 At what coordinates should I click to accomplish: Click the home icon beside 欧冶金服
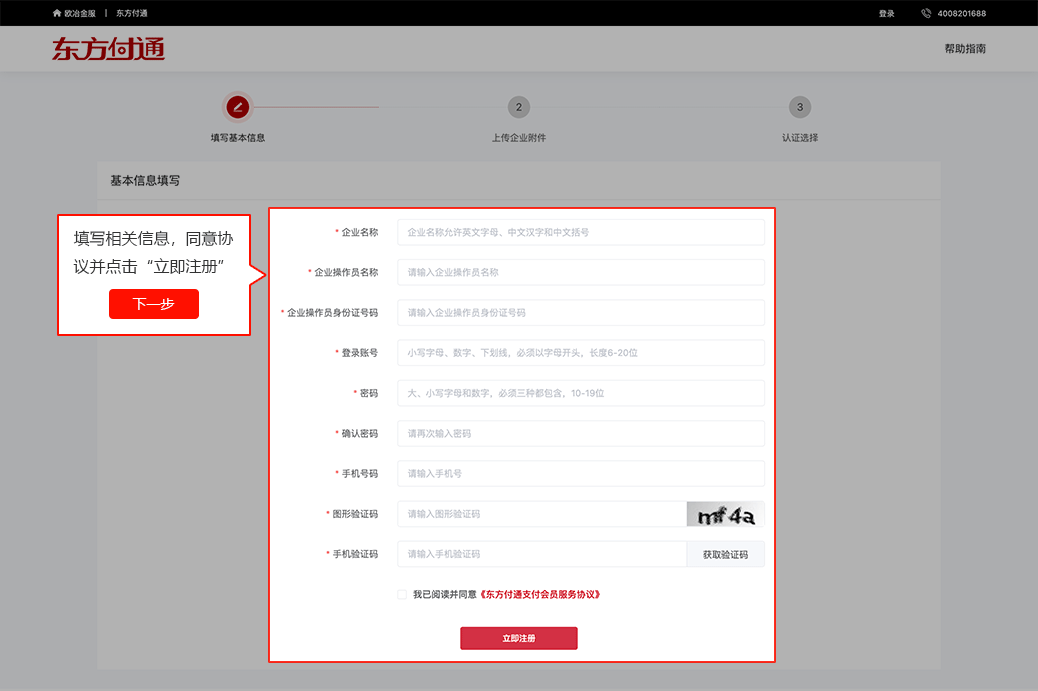click(x=57, y=13)
